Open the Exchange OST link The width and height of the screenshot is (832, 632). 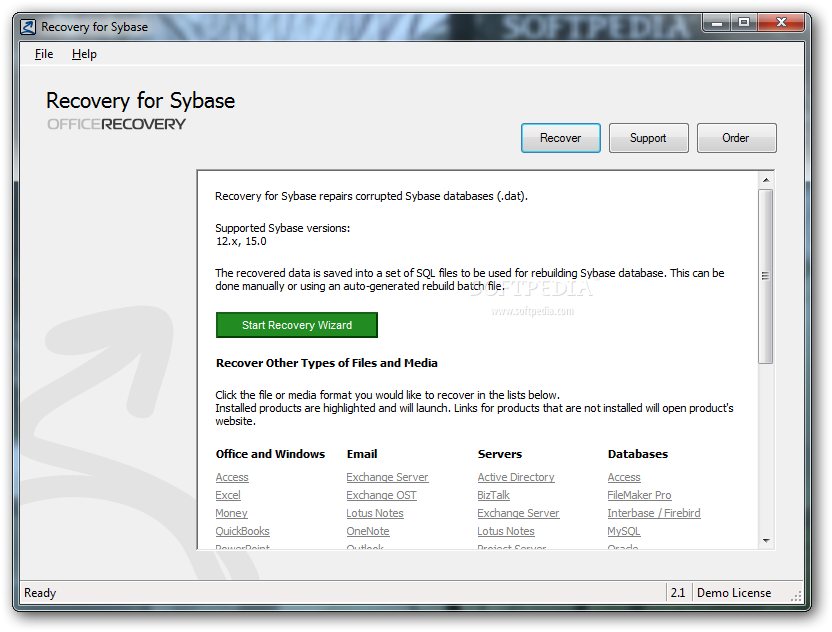tap(382, 495)
